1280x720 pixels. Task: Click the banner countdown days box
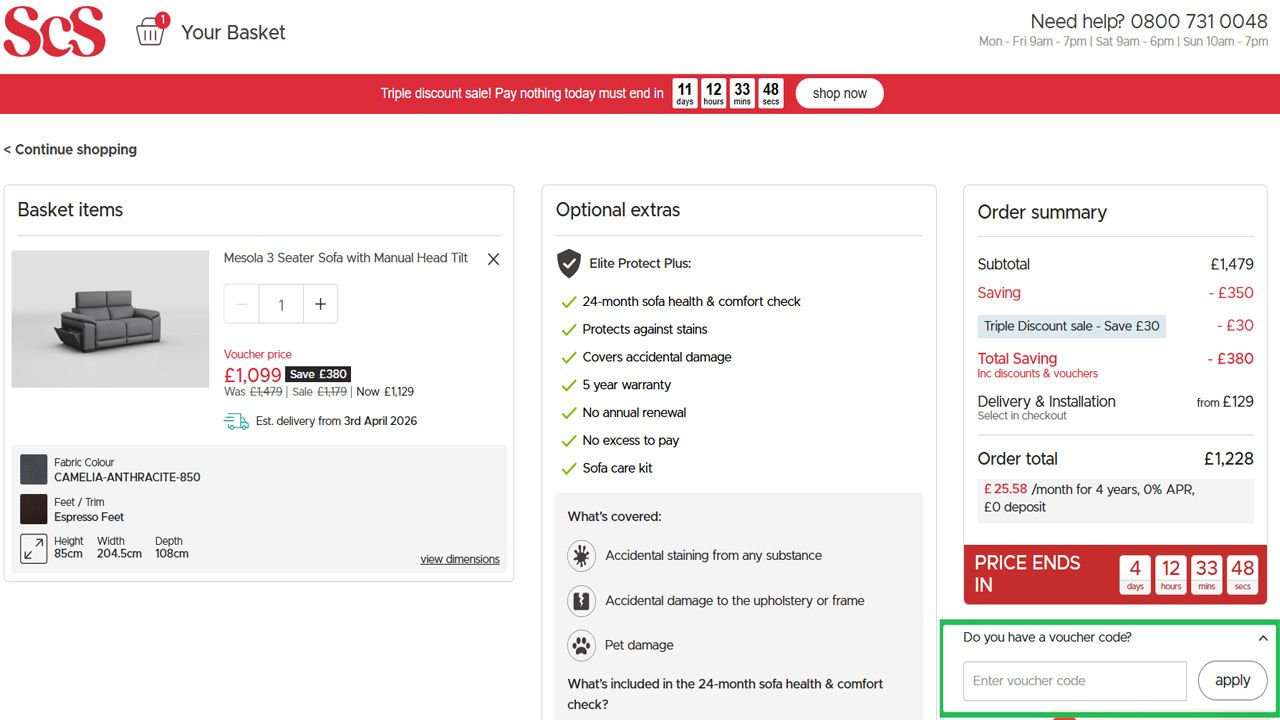tap(684, 93)
